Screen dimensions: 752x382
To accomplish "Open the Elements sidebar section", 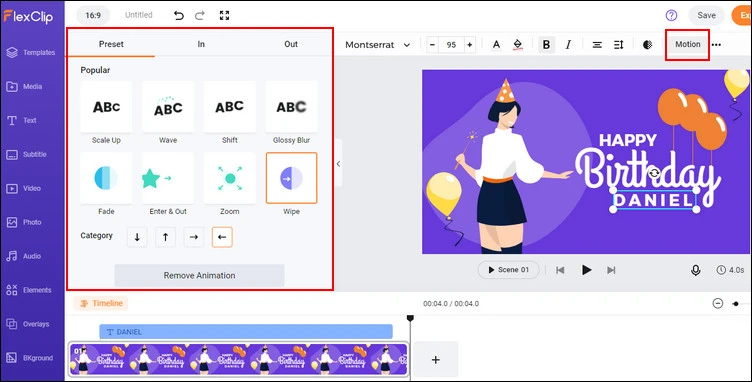I will tap(29, 290).
